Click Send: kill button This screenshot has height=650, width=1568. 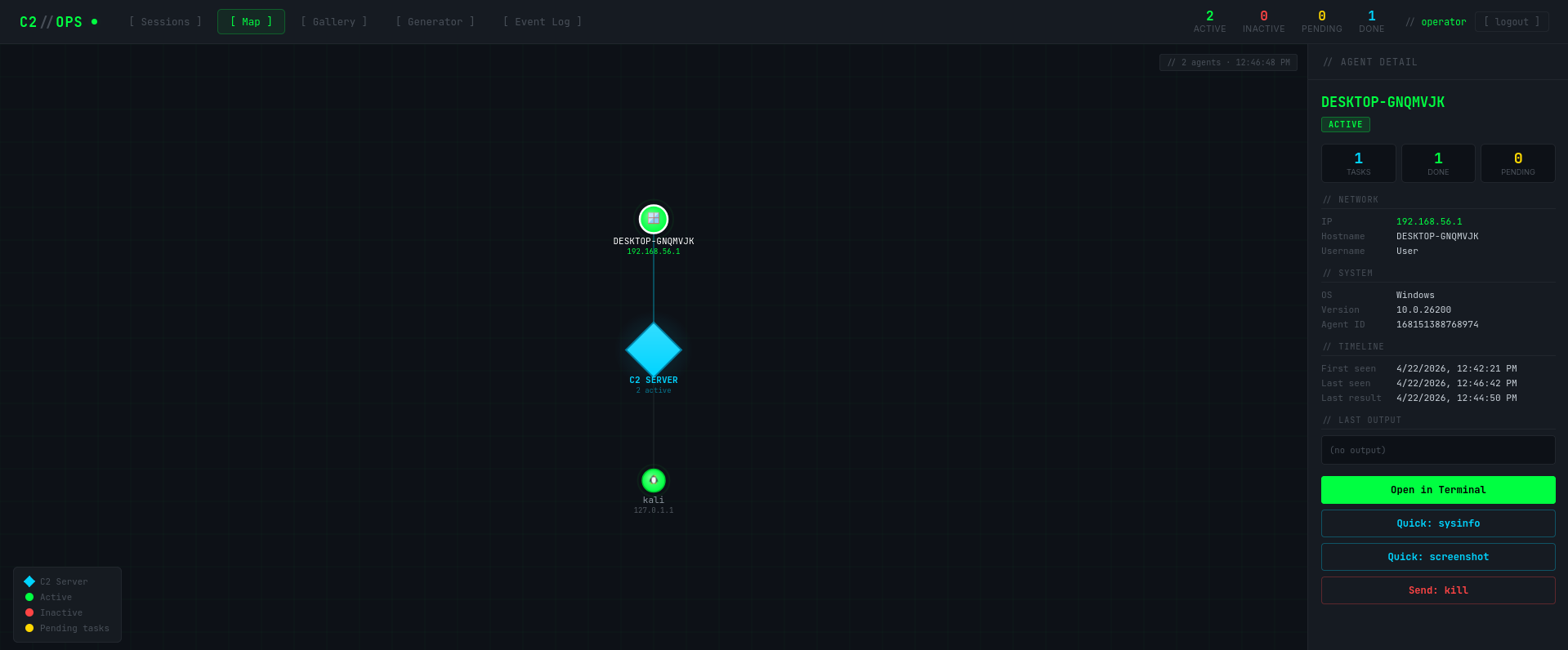coord(1438,590)
